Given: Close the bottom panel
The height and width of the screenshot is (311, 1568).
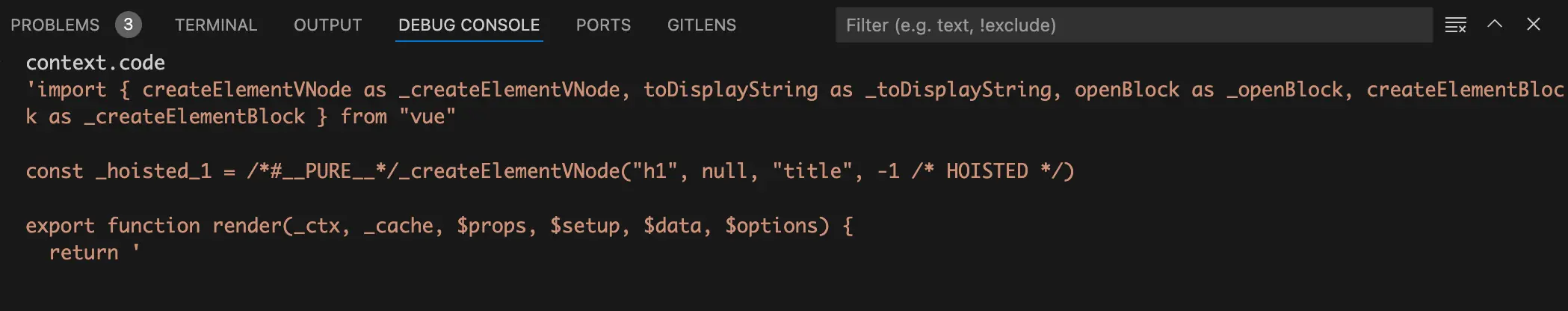Looking at the screenshot, I should (1533, 24).
